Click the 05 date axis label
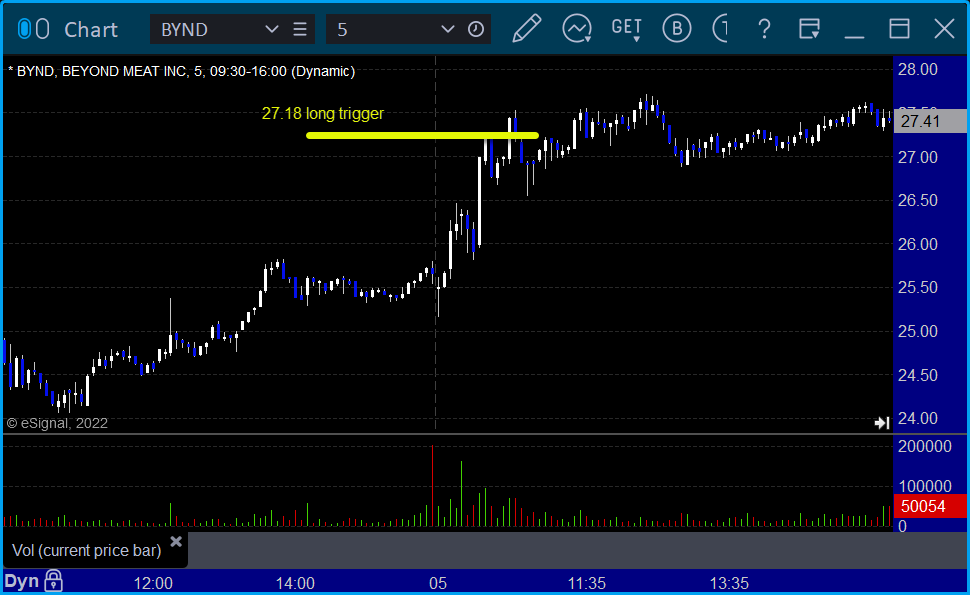 [x=437, y=583]
